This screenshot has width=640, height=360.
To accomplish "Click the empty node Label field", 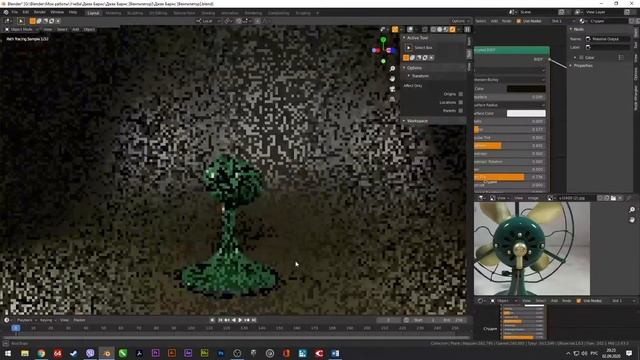I will (608, 47).
